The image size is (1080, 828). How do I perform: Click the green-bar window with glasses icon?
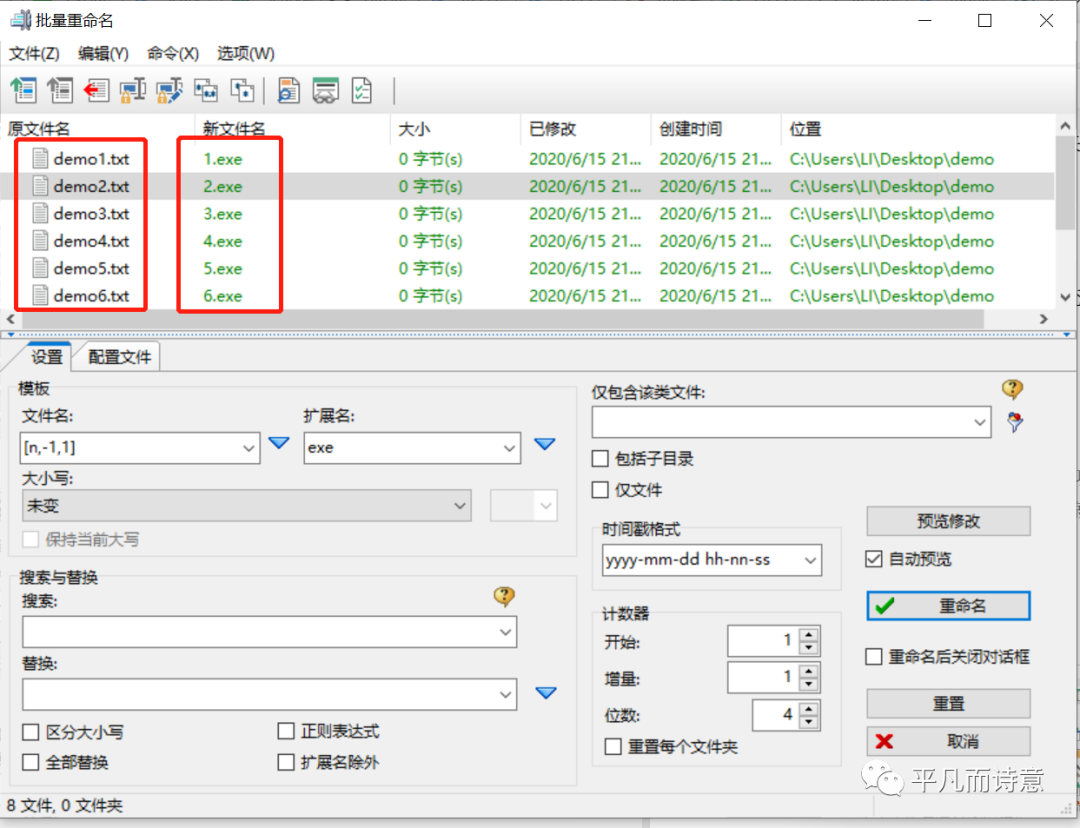[325, 90]
